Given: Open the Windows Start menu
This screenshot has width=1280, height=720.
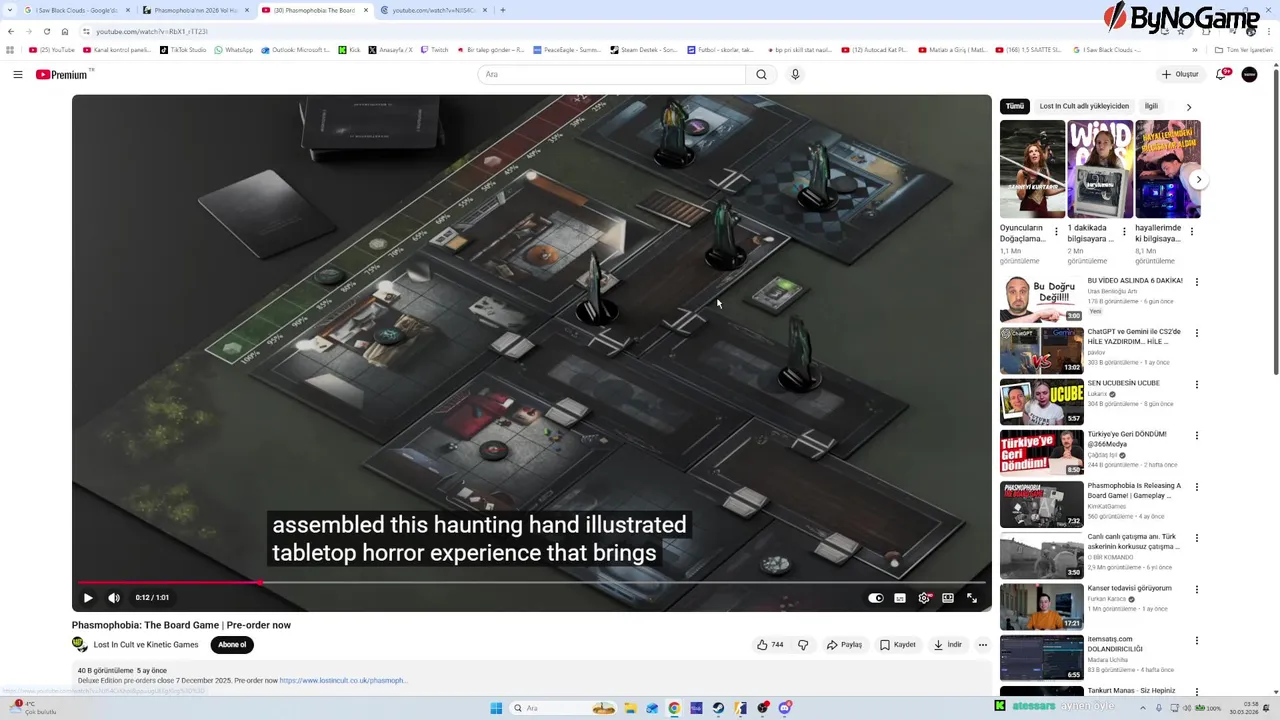Looking at the screenshot, I should coord(496,708).
